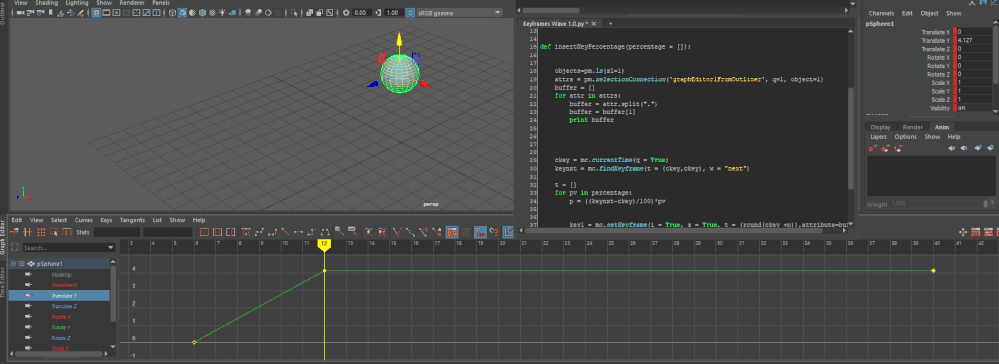This screenshot has height=364, width=999.
Task: Create empty animation layer icon
Action: tap(873, 148)
